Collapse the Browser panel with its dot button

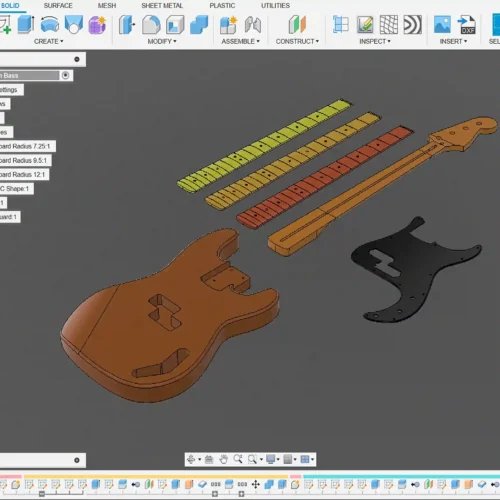[x=77, y=59]
